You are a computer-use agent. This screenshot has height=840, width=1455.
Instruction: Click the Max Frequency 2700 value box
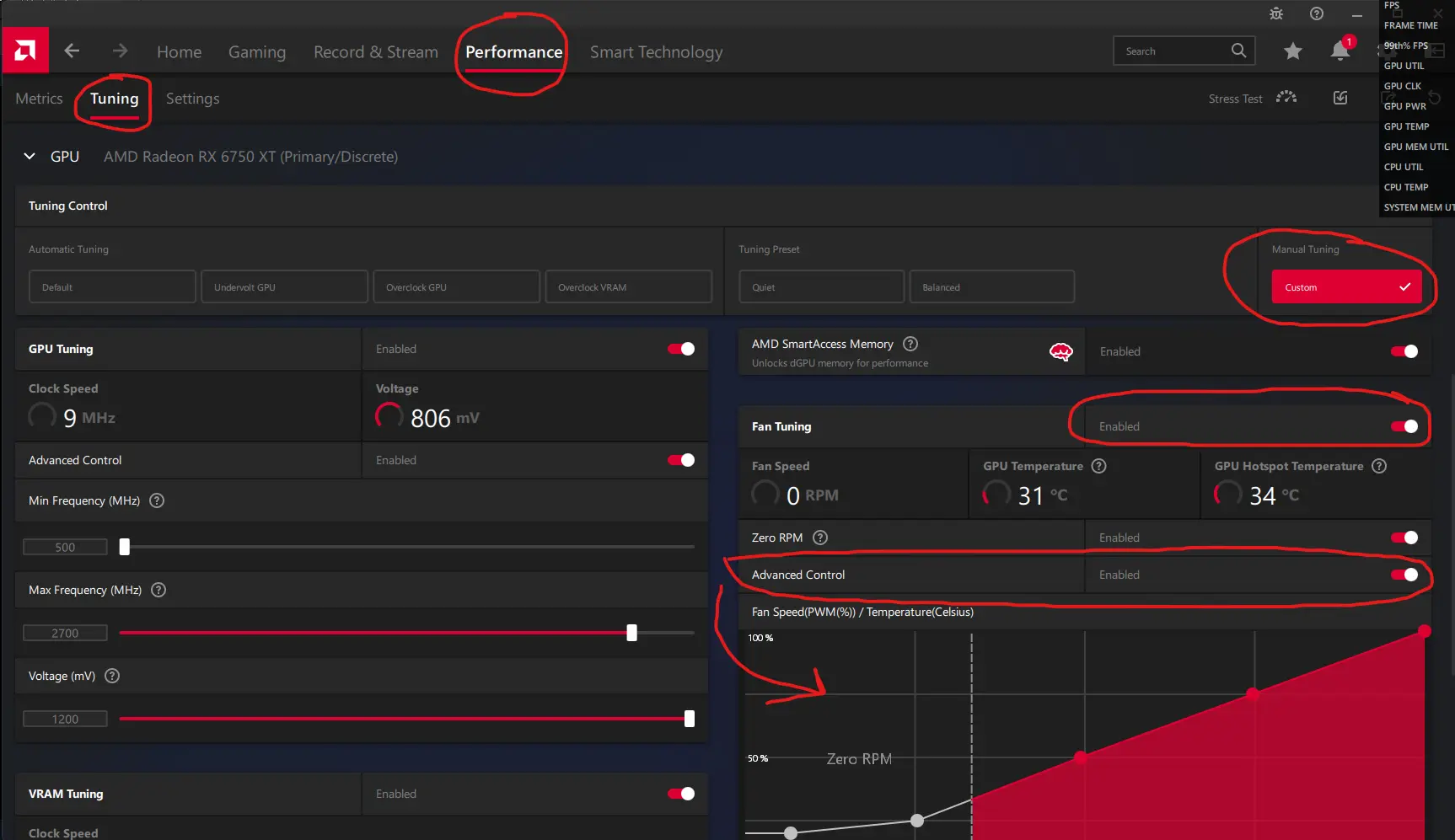[x=65, y=633]
